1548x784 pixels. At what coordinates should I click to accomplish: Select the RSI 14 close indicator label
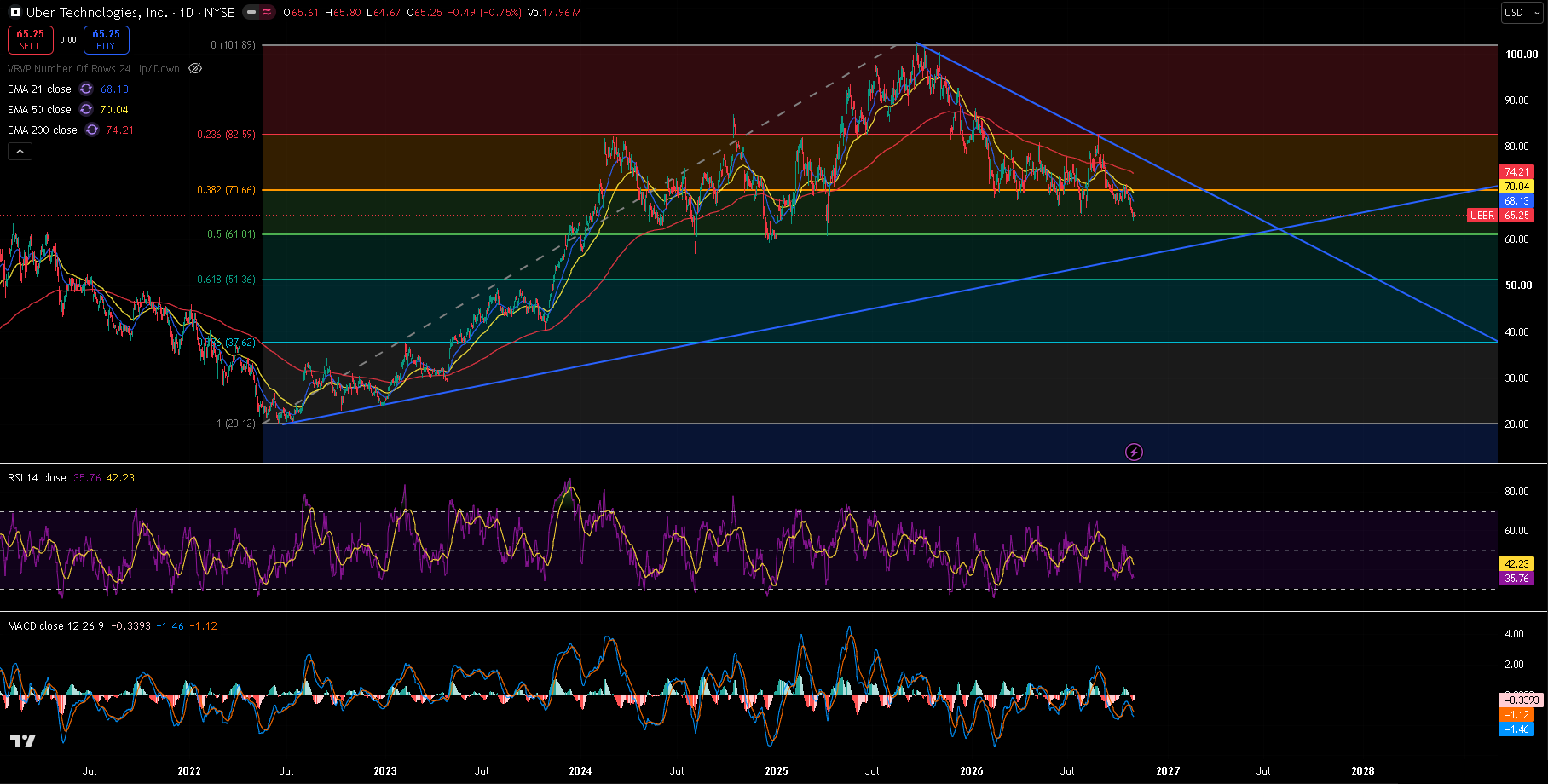pos(37,477)
